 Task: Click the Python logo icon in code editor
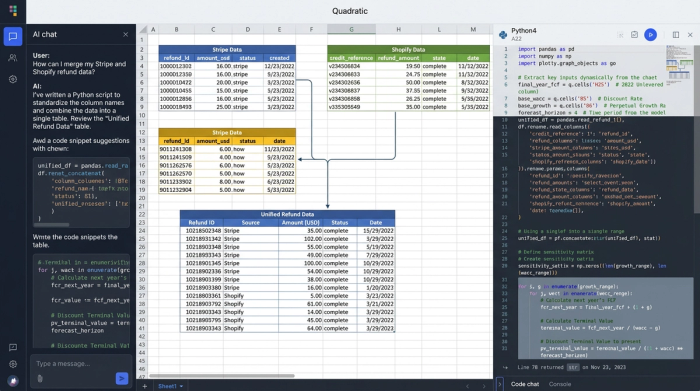click(x=503, y=34)
